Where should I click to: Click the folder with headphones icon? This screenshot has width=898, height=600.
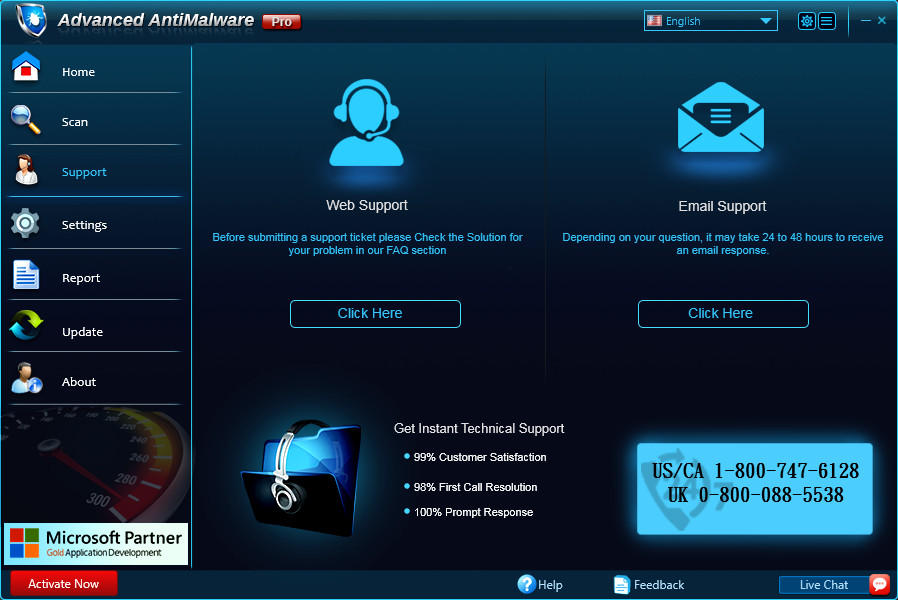(x=302, y=478)
